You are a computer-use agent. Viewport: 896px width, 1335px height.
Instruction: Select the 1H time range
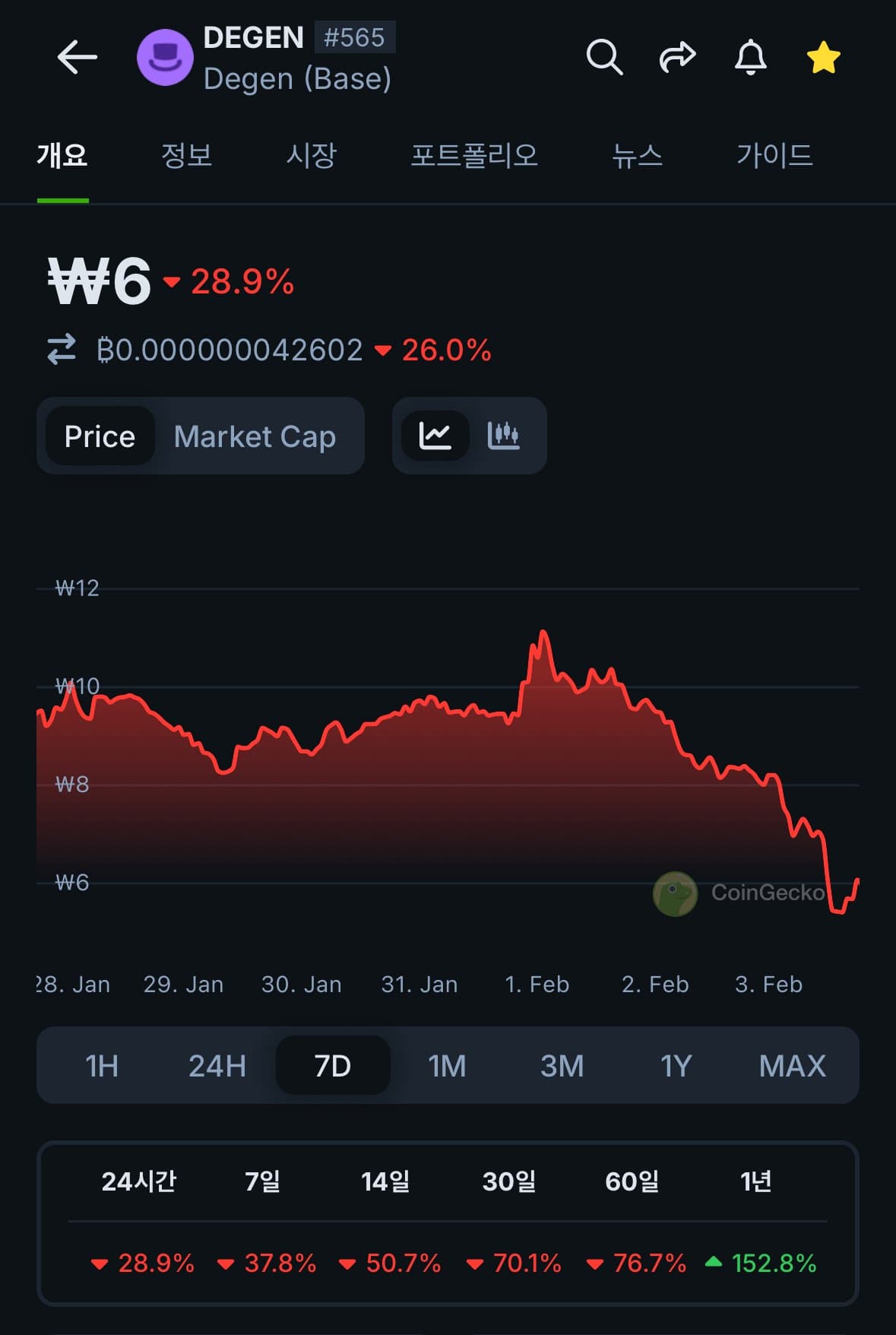[102, 1066]
